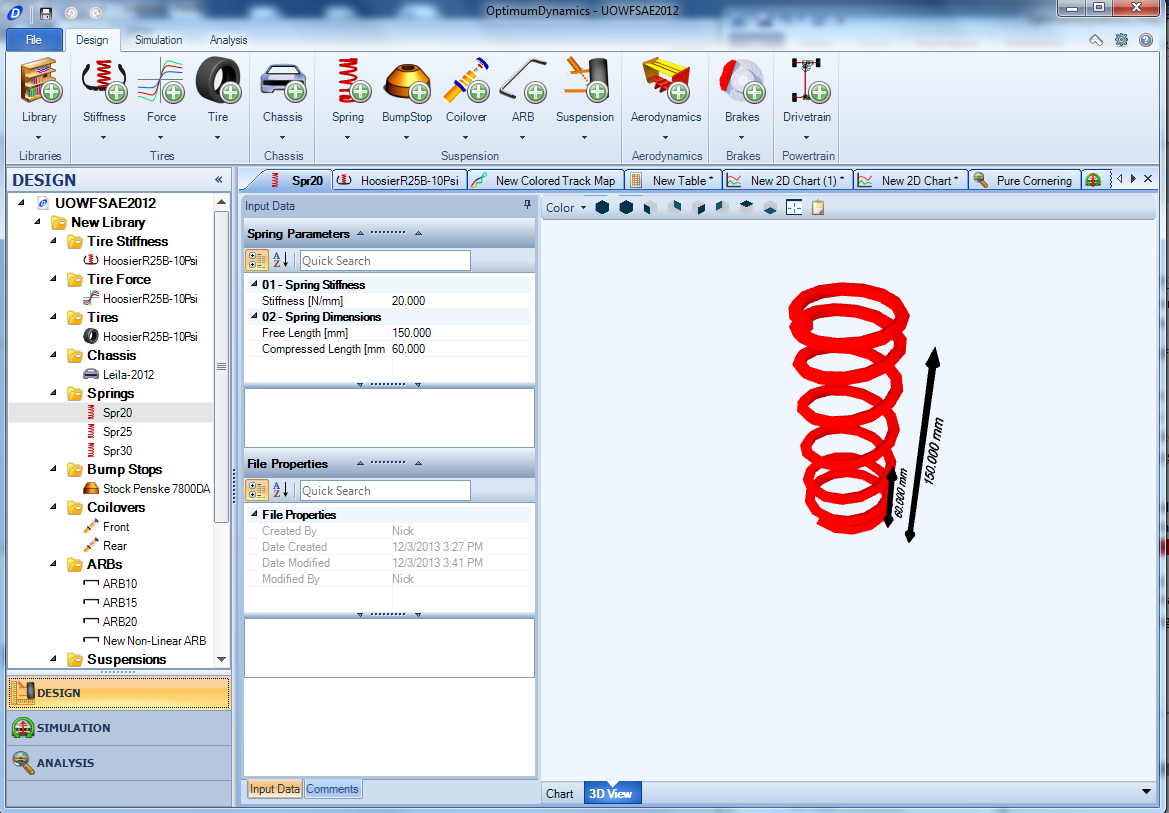This screenshot has width=1169, height=813.
Task: Toggle Categorized view in File Properties
Action: (x=256, y=490)
